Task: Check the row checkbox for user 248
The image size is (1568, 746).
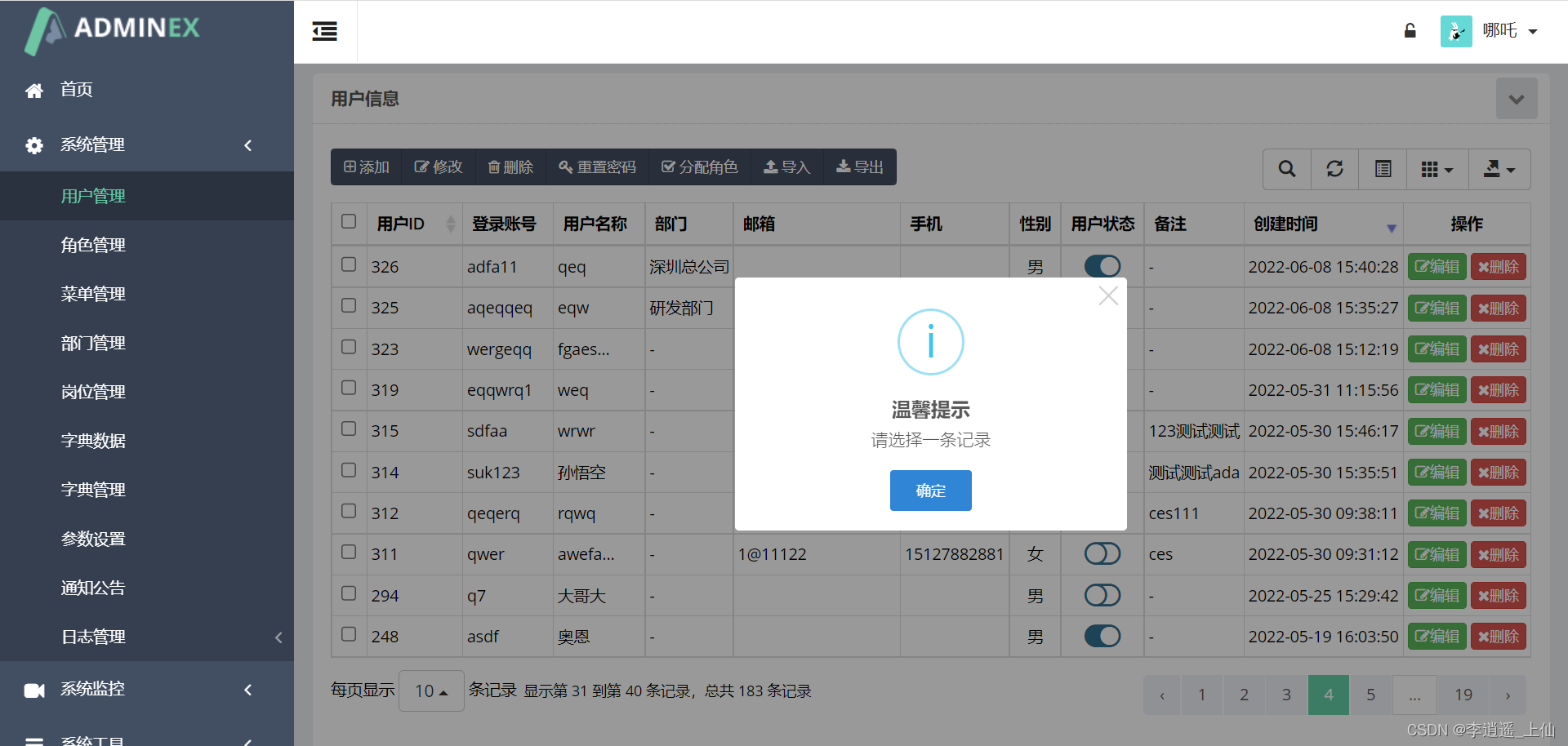Action: coord(349,634)
